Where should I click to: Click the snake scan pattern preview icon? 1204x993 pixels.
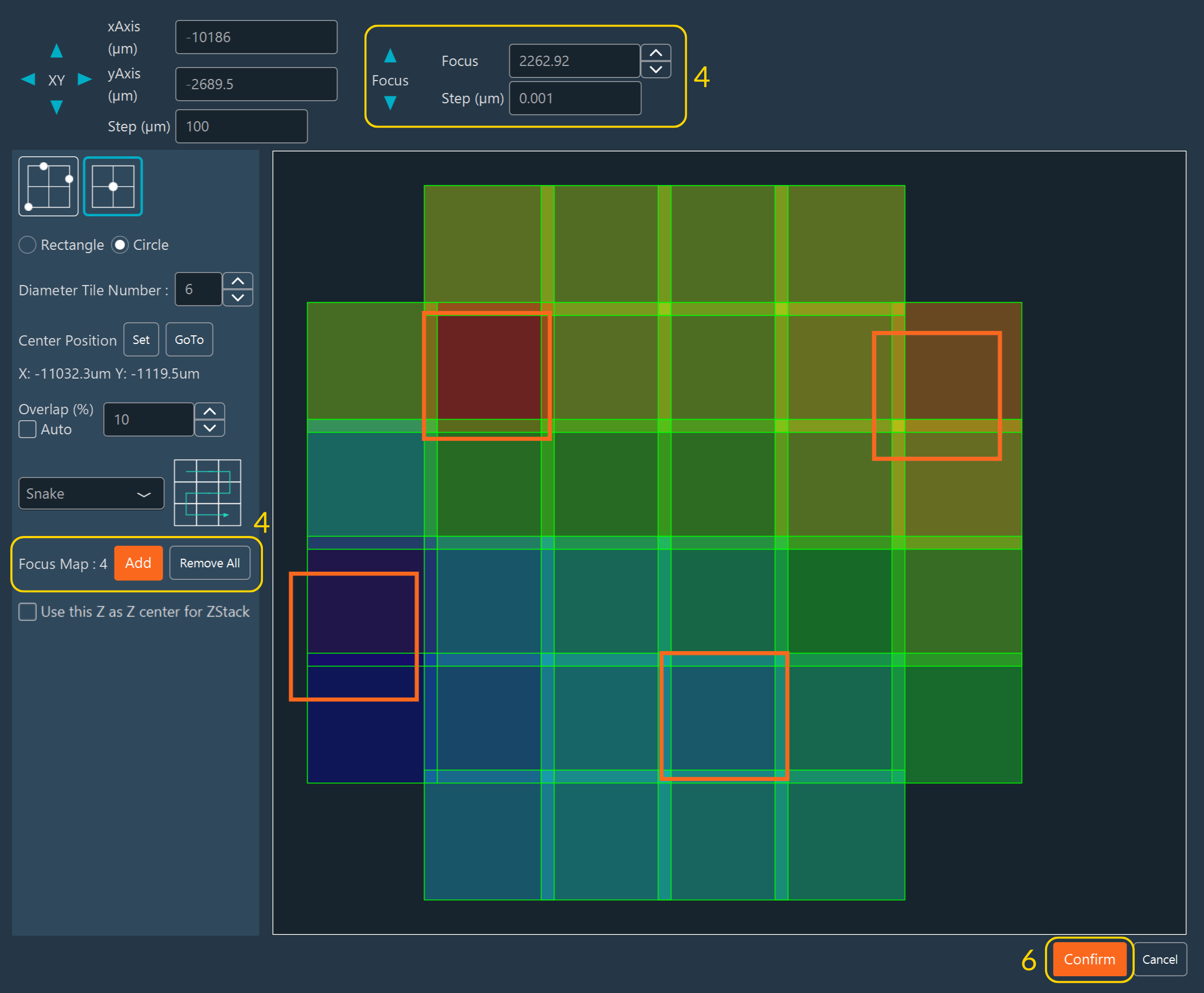click(207, 493)
